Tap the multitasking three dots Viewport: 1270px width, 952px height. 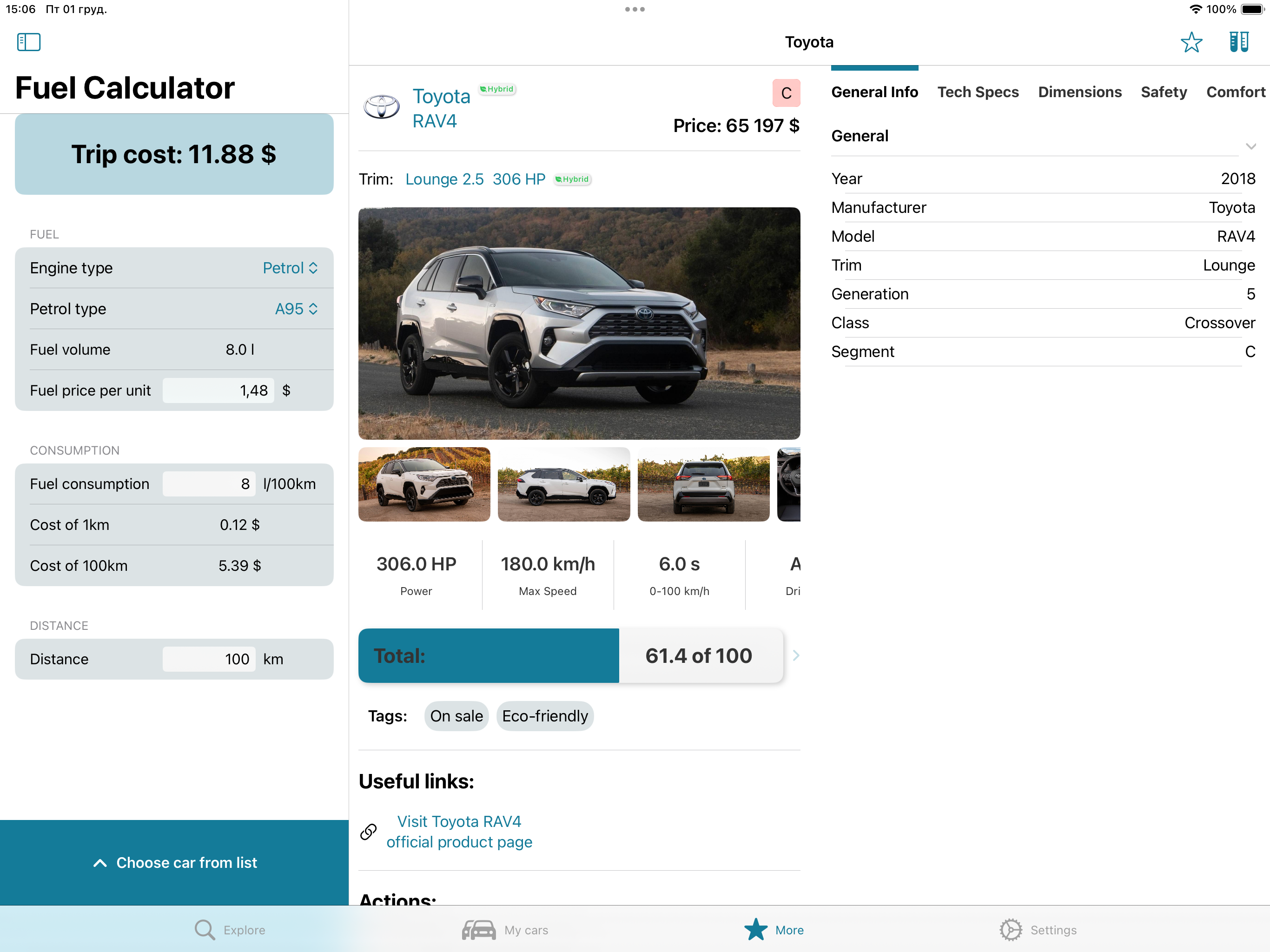[635, 9]
